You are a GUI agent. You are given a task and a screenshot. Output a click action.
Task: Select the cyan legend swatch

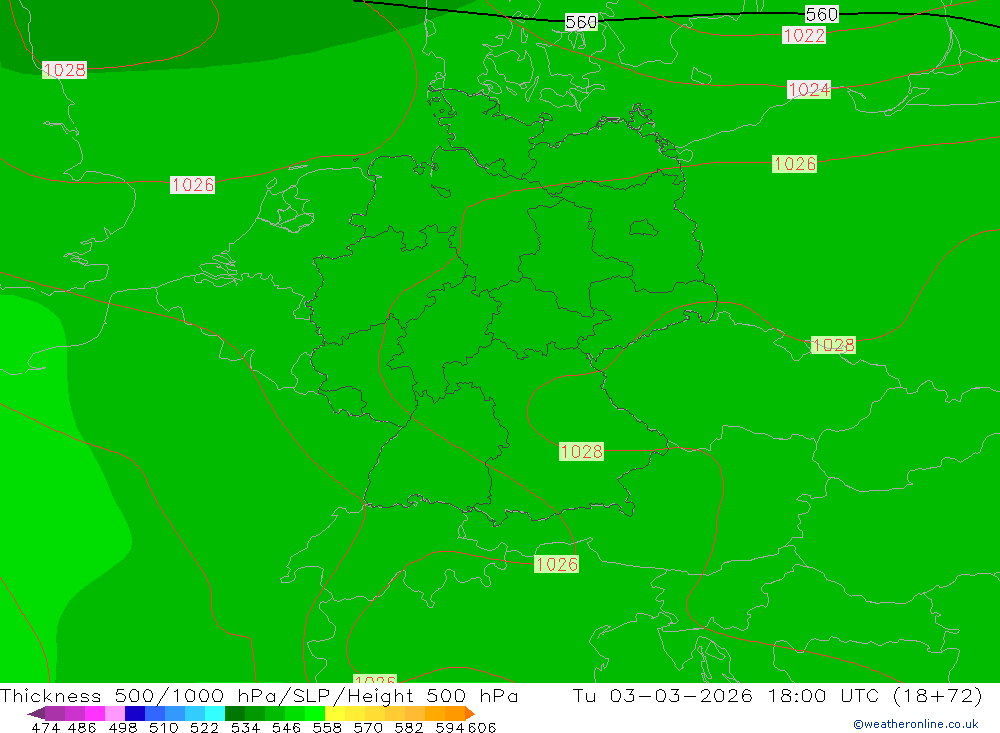(x=215, y=713)
